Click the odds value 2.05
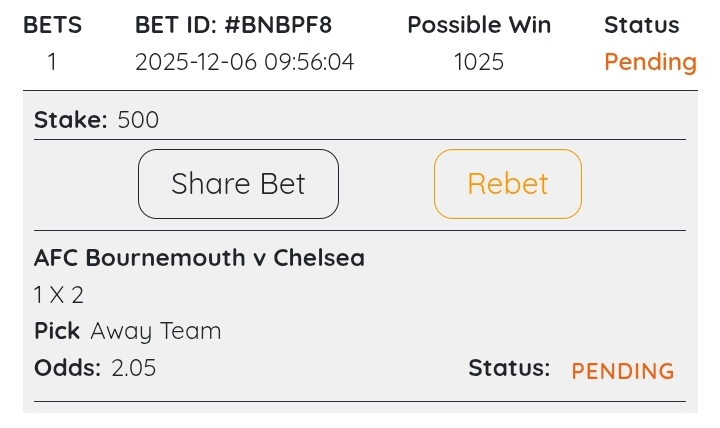 pos(134,368)
